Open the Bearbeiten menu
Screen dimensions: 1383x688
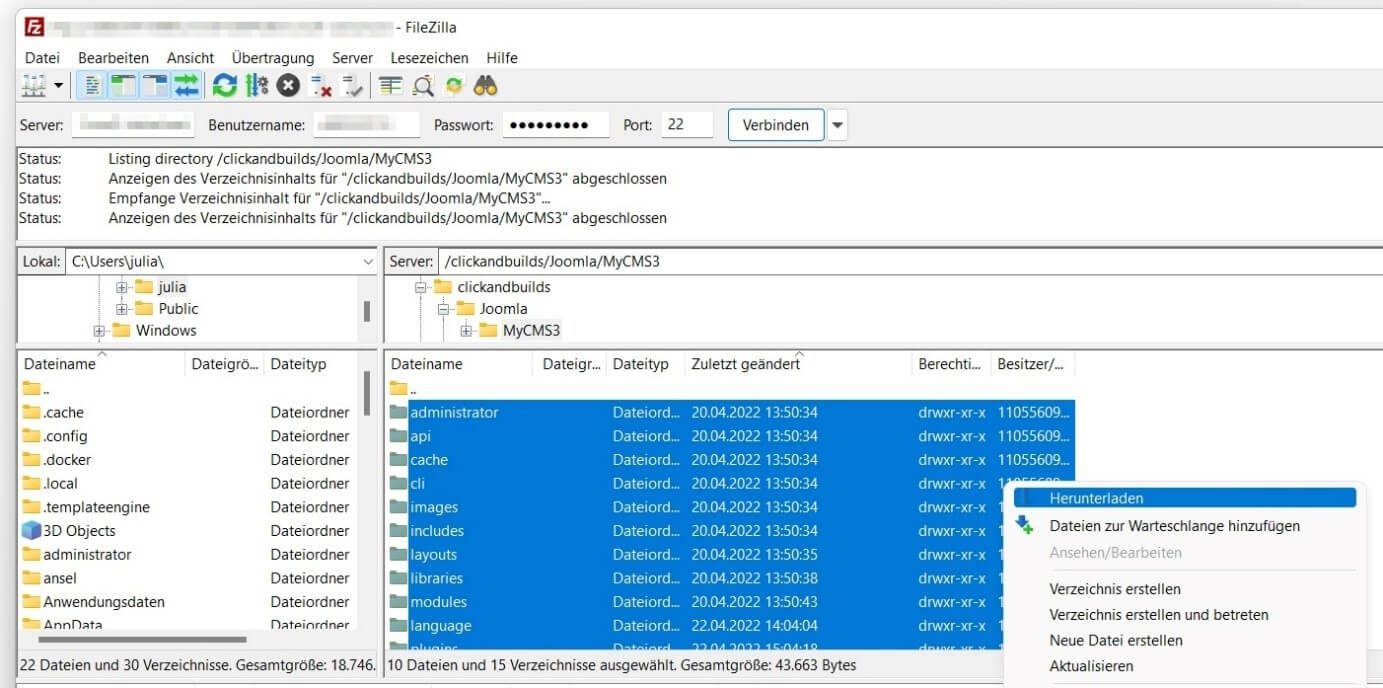point(113,58)
